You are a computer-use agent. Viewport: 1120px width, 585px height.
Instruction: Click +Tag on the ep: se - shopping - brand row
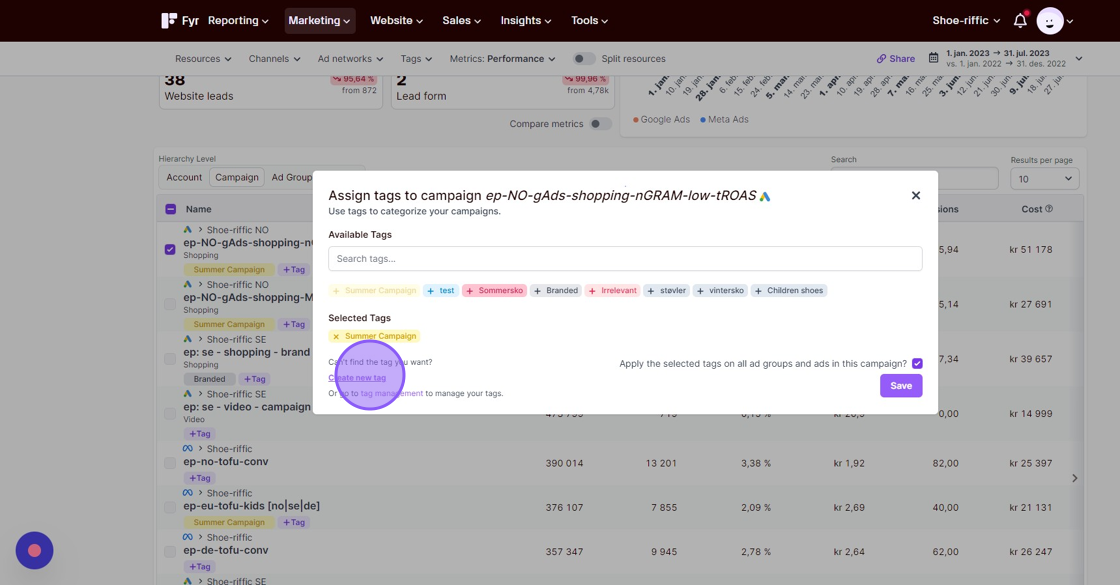click(254, 379)
